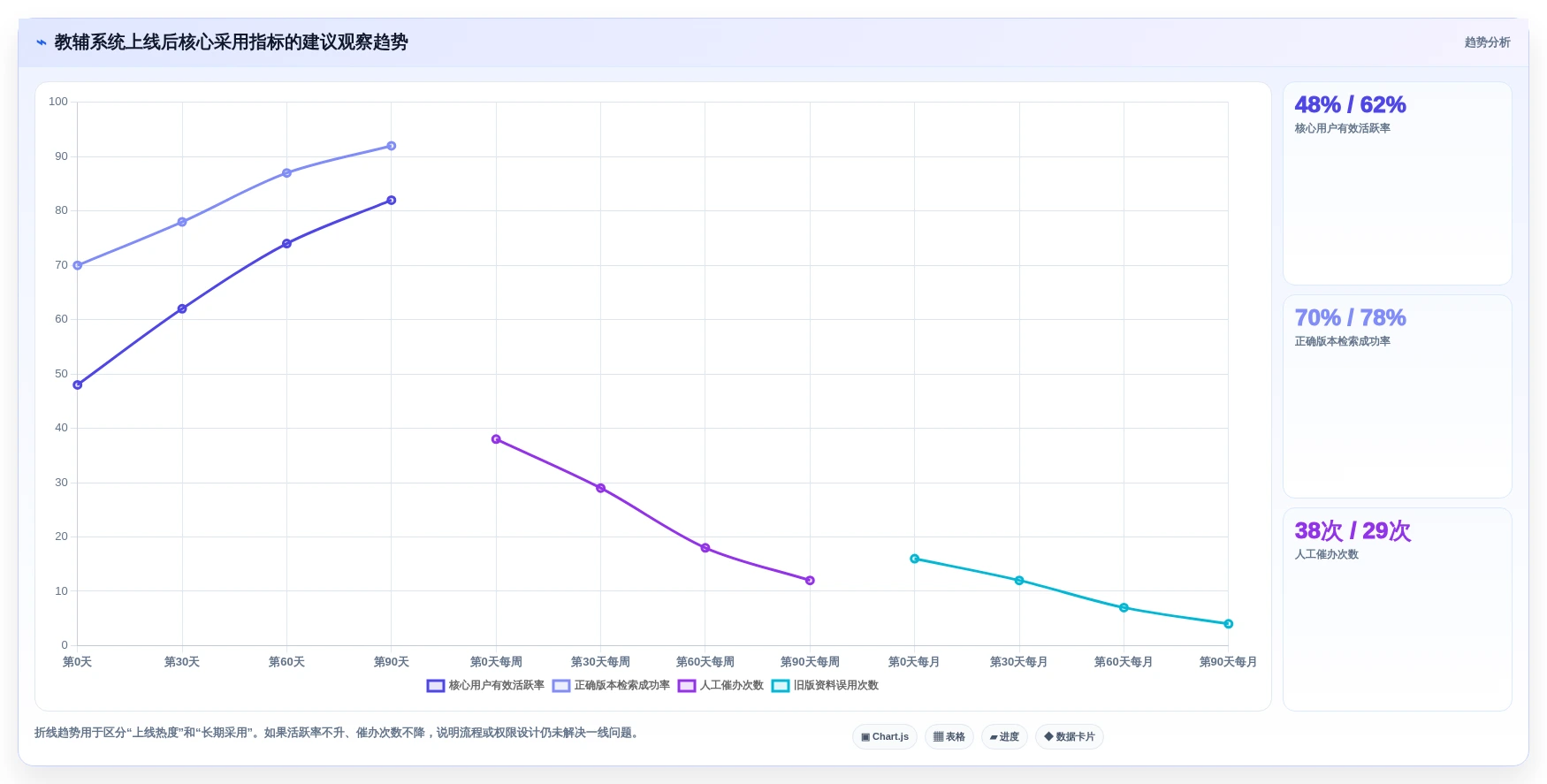Click the light-blue point at 第60天 (87)

click(x=286, y=173)
